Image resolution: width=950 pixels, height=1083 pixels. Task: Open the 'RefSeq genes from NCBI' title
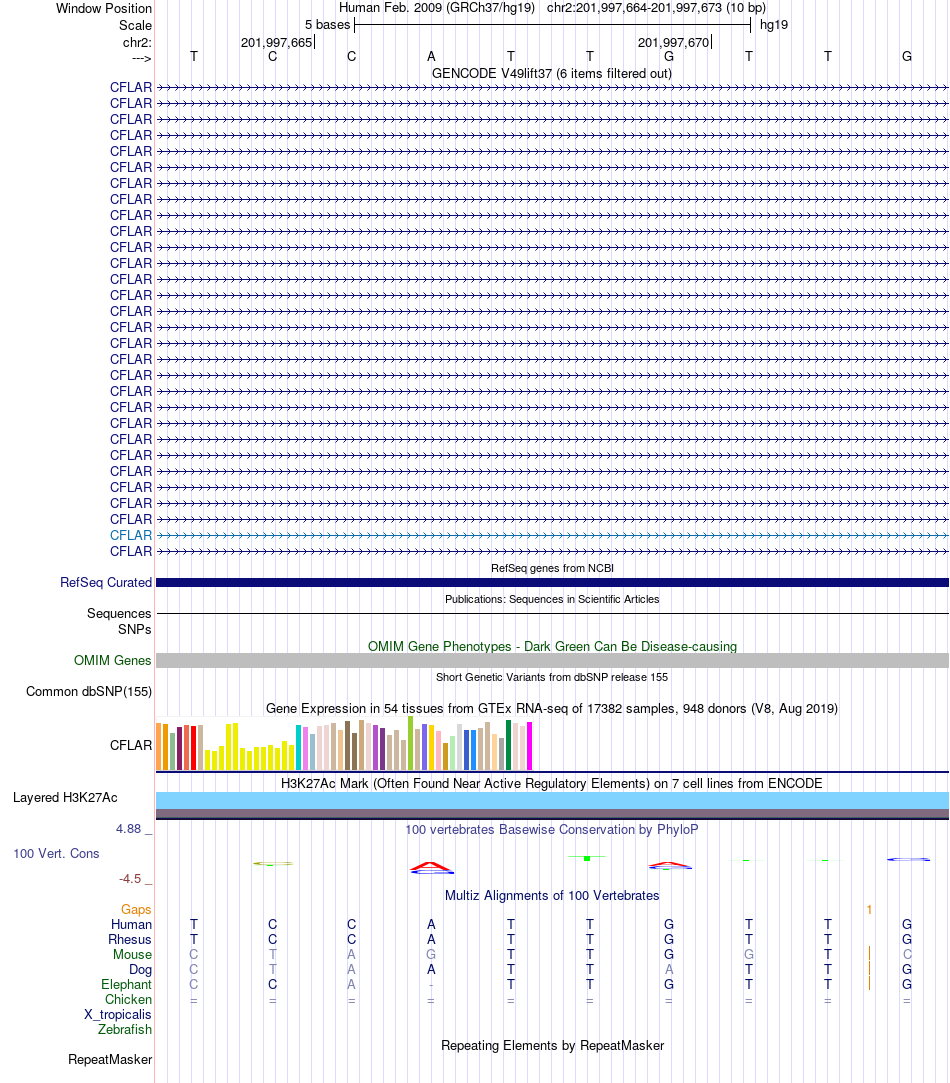pyautogui.click(x=552, y=568)
